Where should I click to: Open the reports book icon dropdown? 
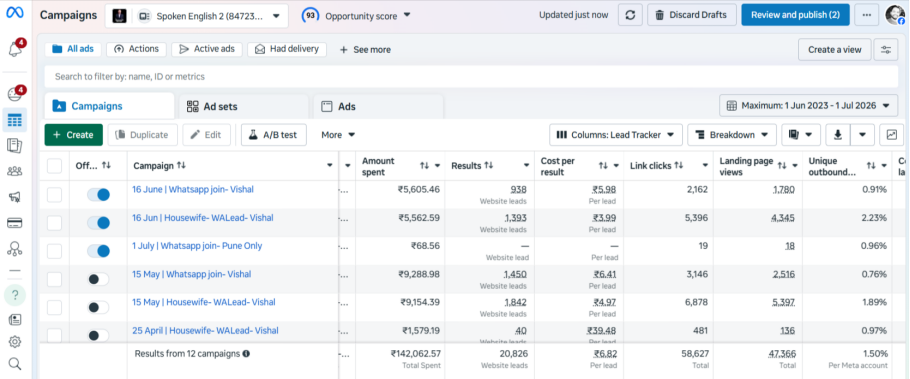point(801,135)
